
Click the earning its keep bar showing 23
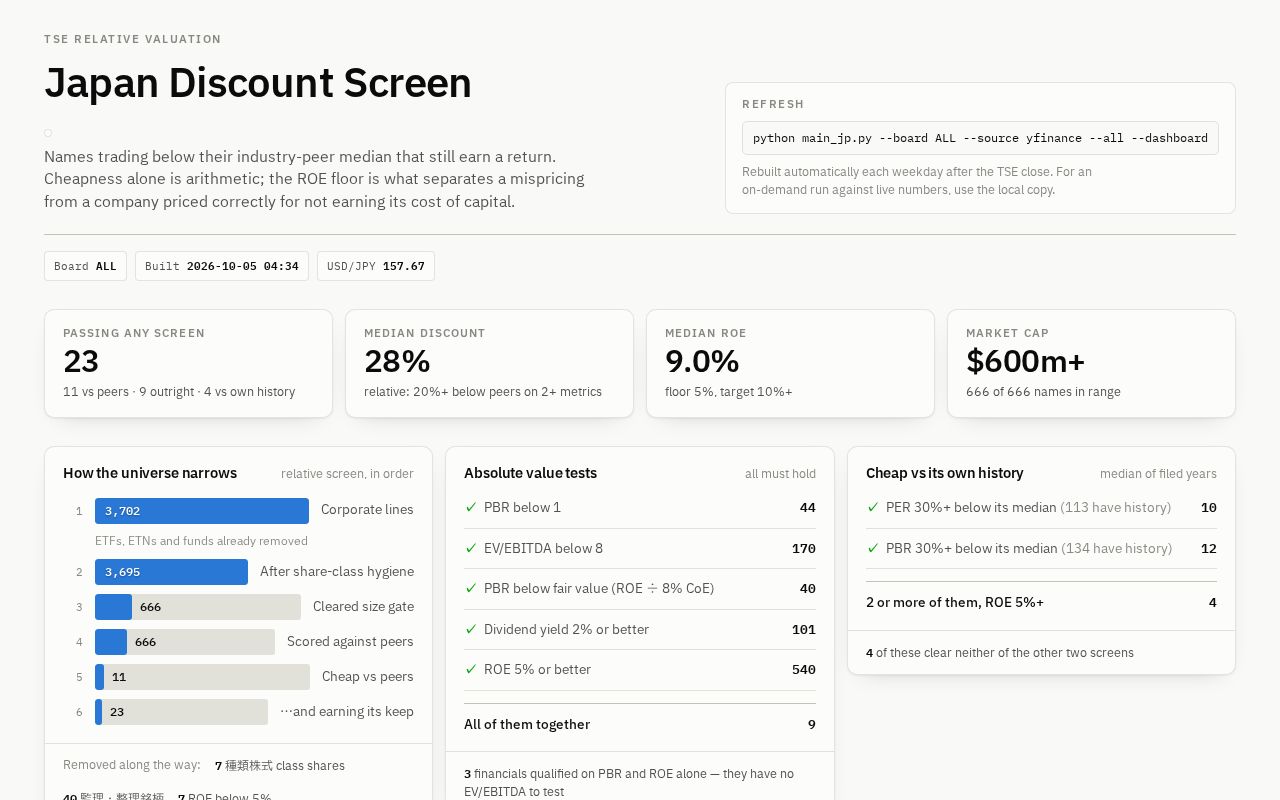(181, 712)
